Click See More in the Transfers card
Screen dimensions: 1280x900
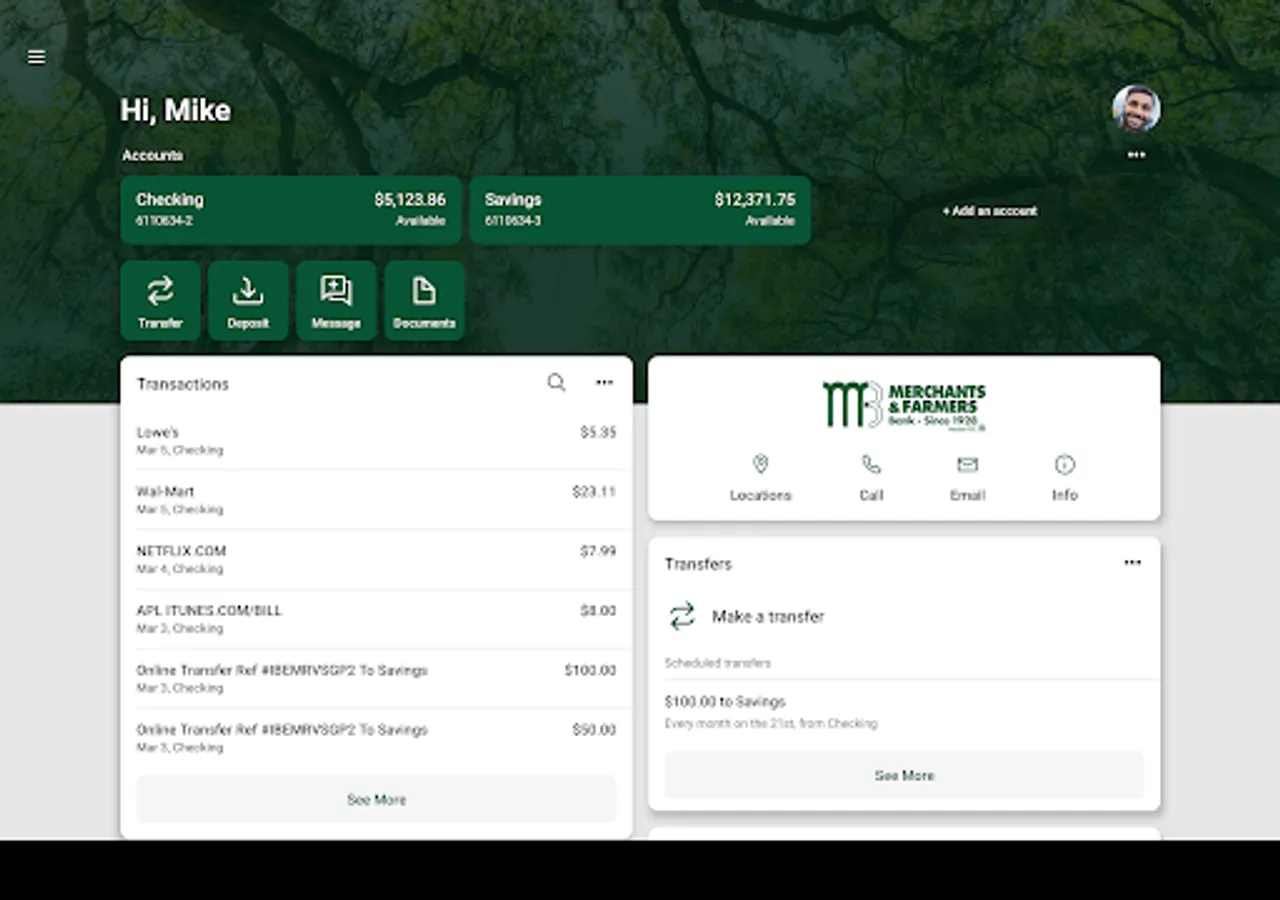[903, 775]
